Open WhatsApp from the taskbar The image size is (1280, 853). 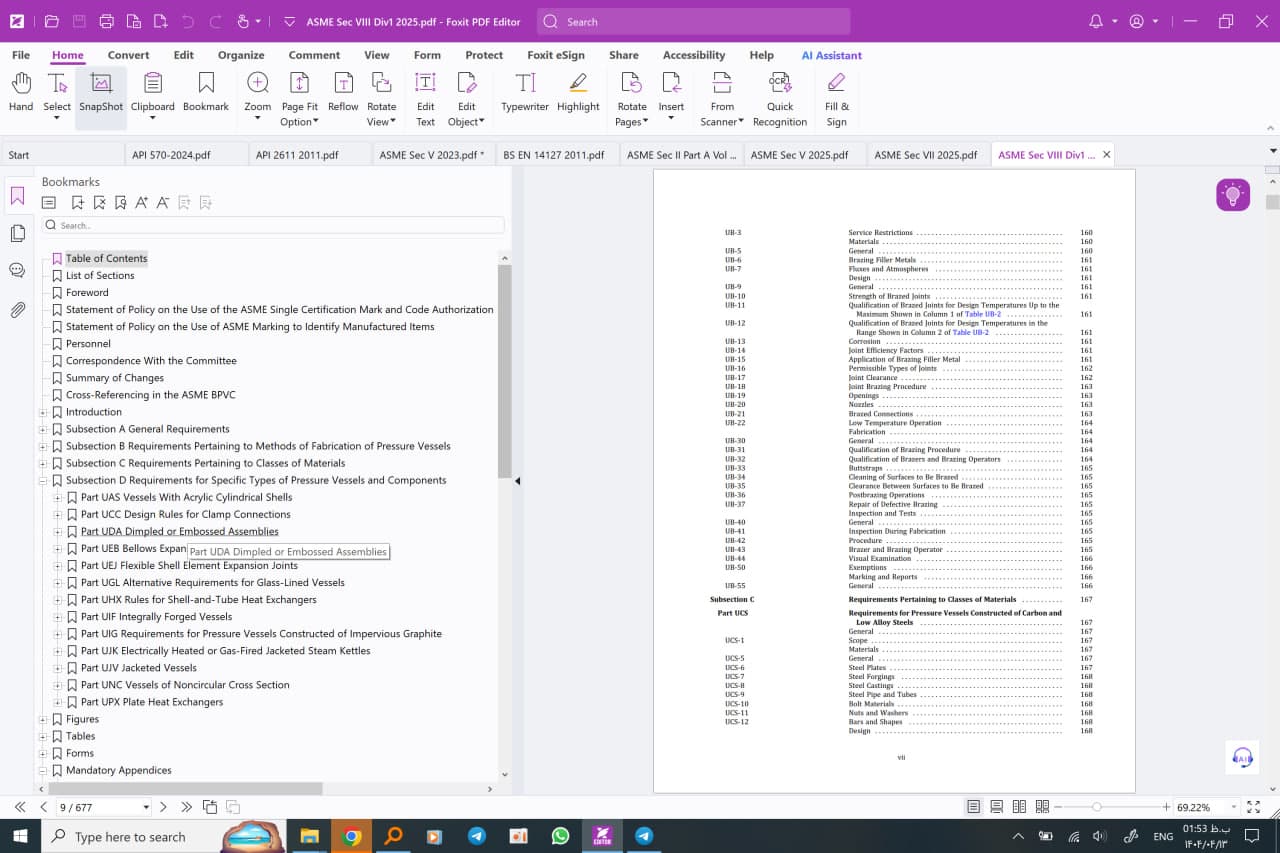coord(560,836)
